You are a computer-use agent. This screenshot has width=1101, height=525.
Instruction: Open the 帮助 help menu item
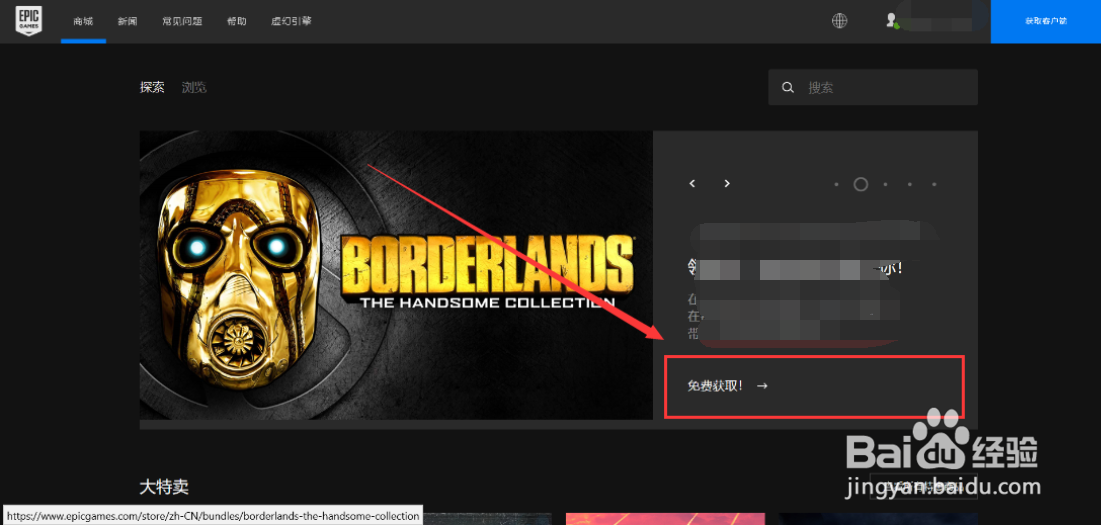click(x=237, y=21)
